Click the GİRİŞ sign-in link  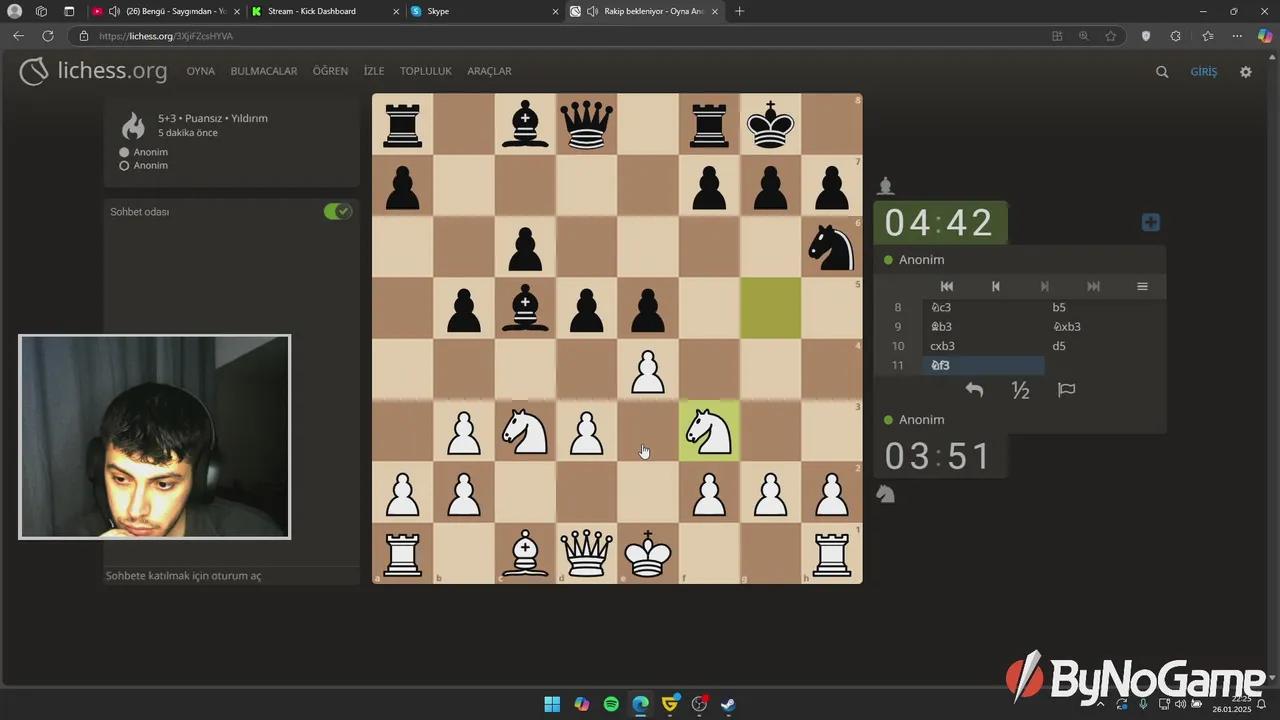click(x=1204, y=72)
